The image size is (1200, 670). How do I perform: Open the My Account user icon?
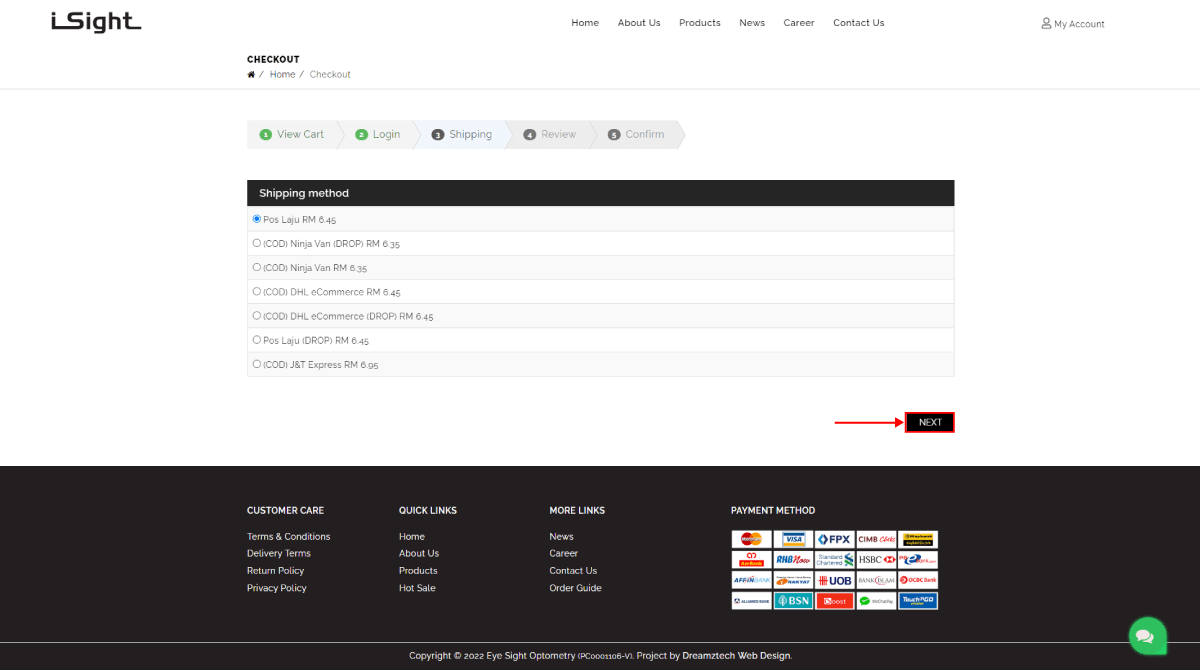[1046, 23]
